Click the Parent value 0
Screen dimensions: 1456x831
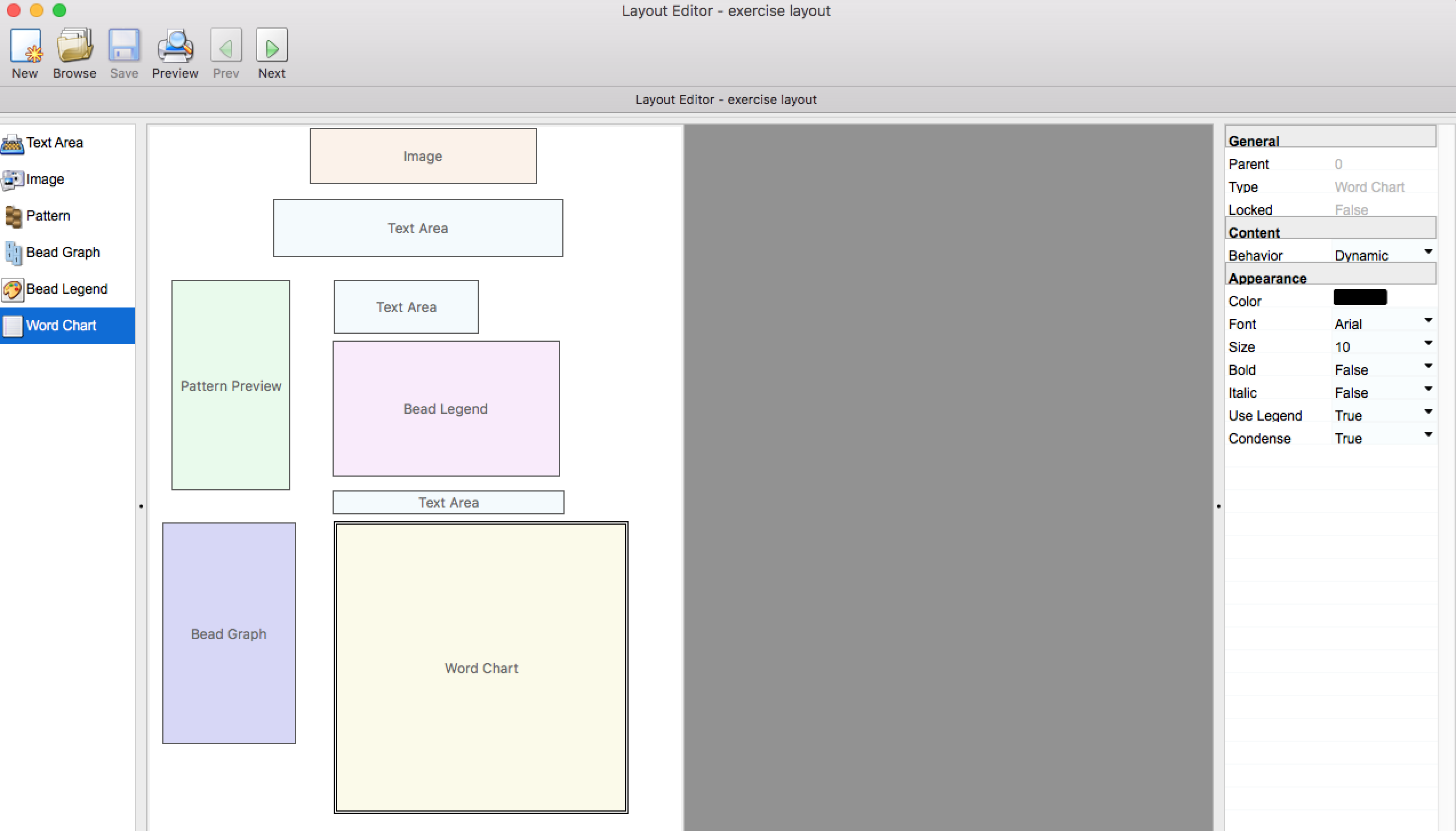tap(1338, 164)
